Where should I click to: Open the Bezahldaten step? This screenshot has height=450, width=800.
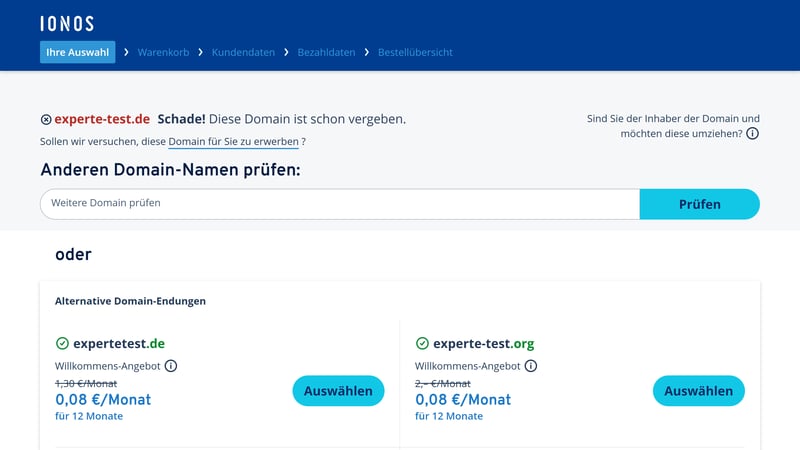(x=326, y=52)
